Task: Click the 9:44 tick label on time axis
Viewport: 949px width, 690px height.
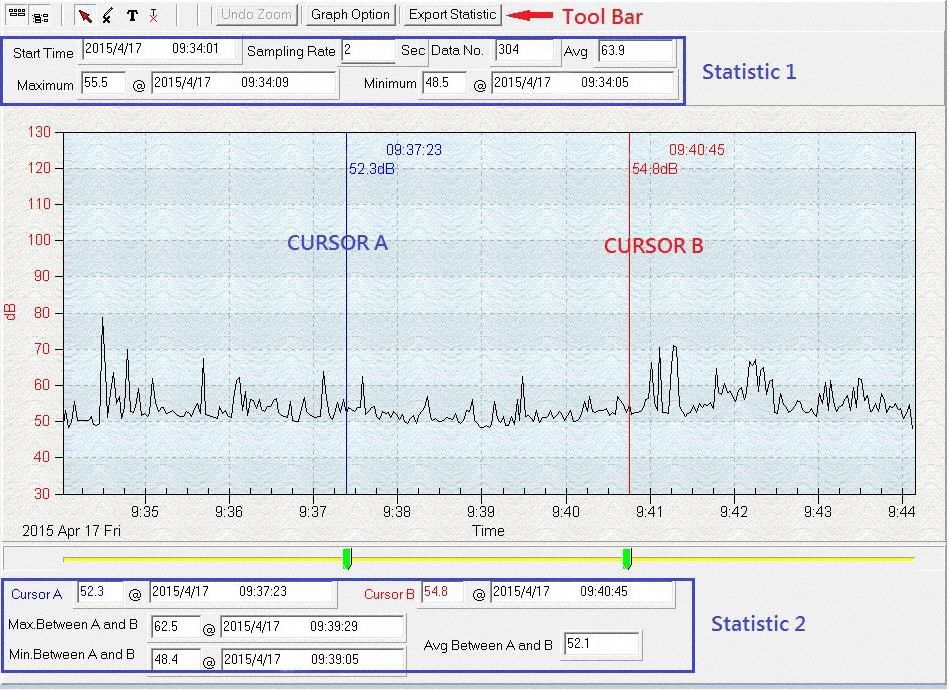Action: click(901, 512)
